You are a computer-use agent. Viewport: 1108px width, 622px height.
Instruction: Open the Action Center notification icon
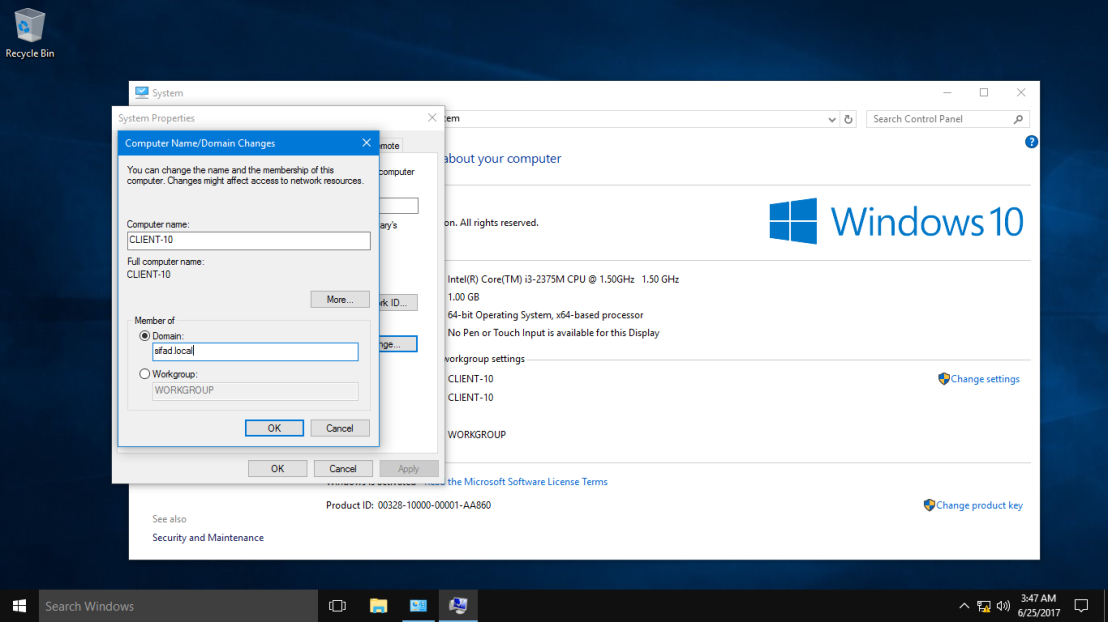click(x=1081, y=606)
